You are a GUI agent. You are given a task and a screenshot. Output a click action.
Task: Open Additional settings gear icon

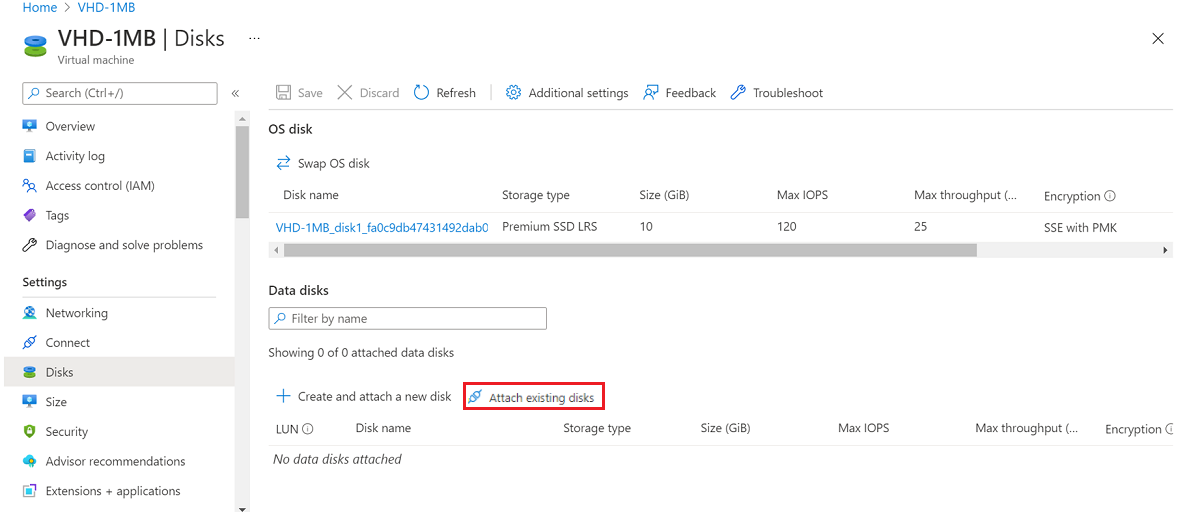pos(514,93)
